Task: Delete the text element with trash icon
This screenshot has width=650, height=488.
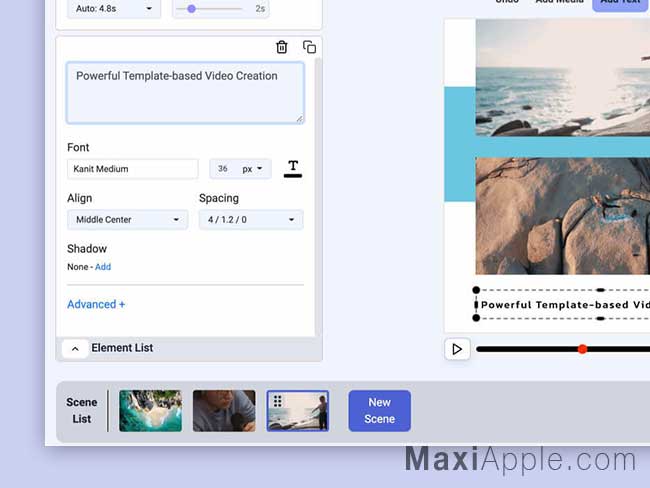Action: point(281,47)
